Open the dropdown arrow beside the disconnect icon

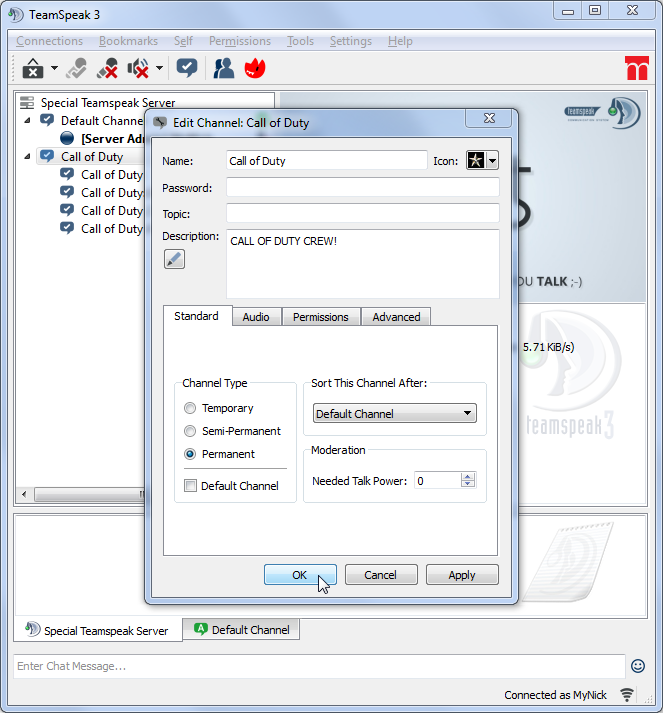point(55,68)
